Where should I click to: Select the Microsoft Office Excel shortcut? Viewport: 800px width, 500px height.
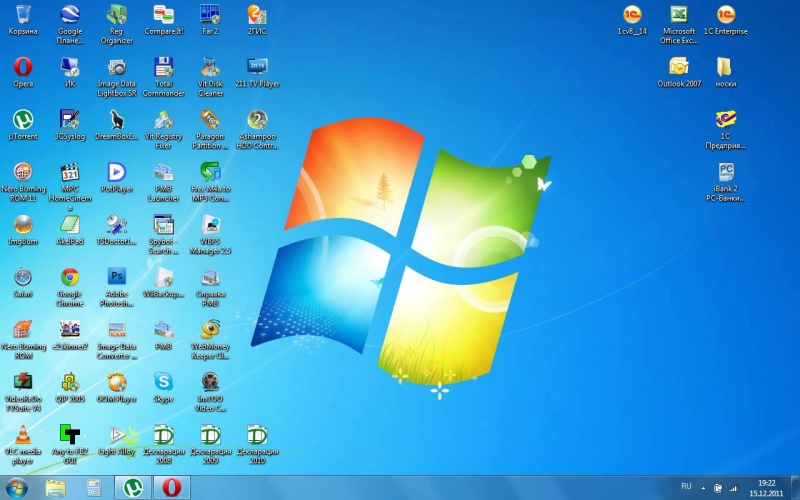pyautogui.click(x=677, y=15)
